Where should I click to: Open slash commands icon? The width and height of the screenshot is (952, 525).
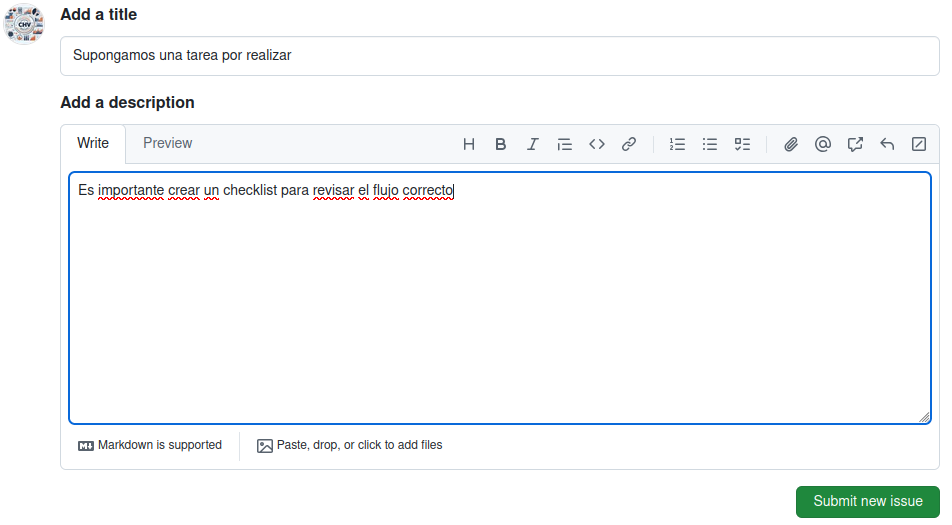click(x=919, y=144)
